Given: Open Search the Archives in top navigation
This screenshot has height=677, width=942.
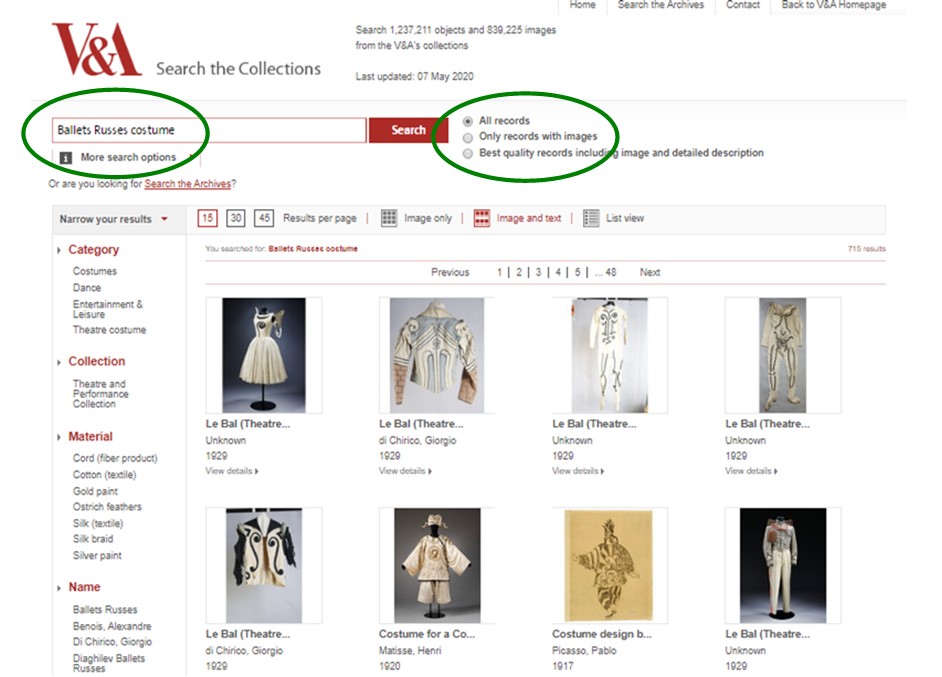Looking at the screenshot, I should coord(660,5).
